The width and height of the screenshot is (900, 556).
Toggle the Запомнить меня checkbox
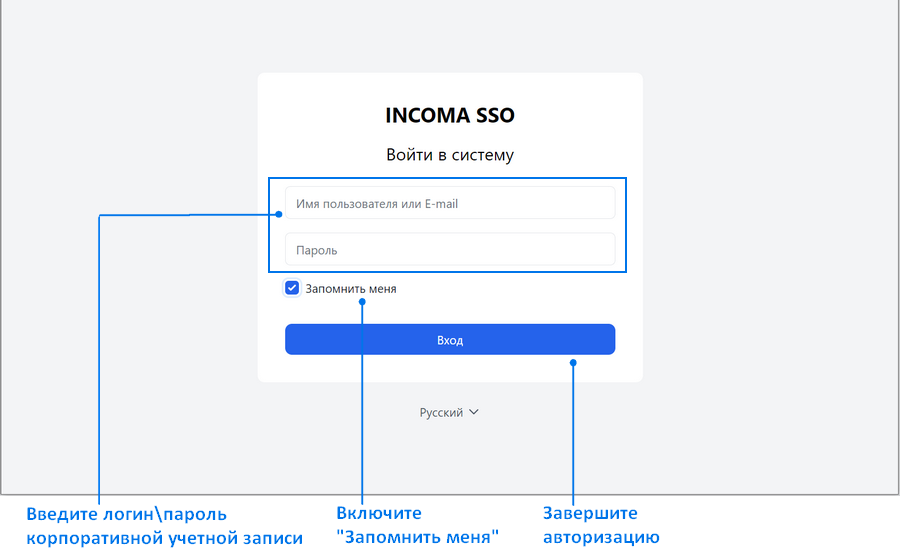(x=292, y=288)
